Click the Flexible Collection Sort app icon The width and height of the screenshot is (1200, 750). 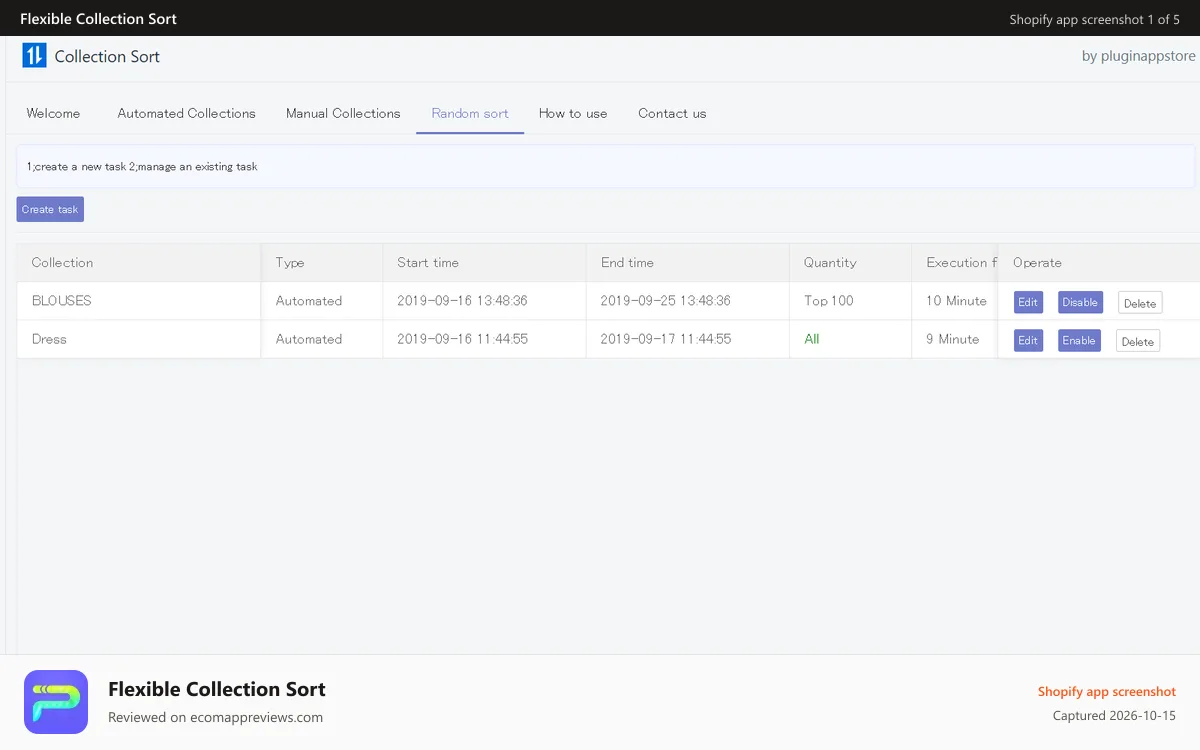tap(56, 702)
